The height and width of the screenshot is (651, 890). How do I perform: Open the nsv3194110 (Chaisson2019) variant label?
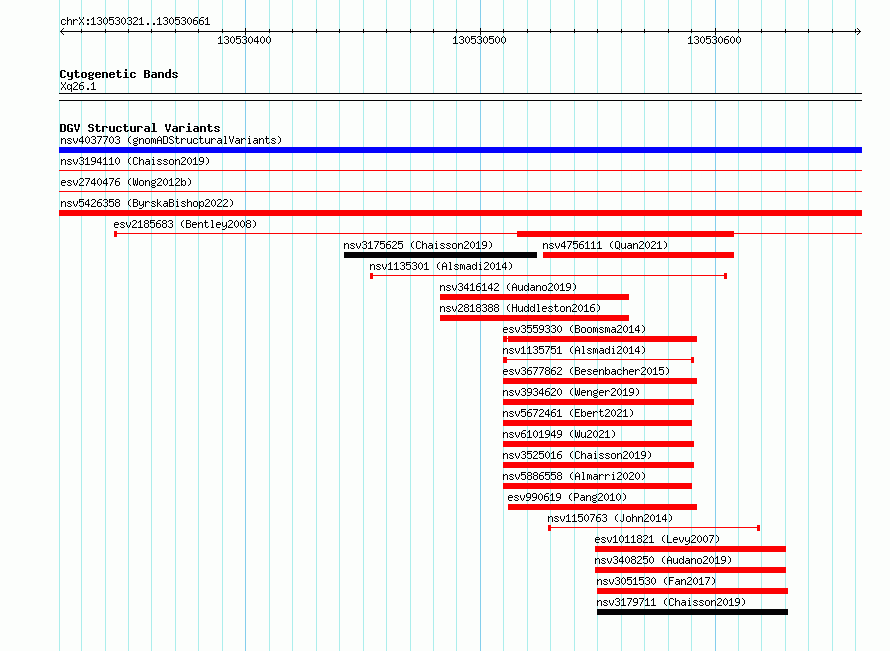(135, 161)
